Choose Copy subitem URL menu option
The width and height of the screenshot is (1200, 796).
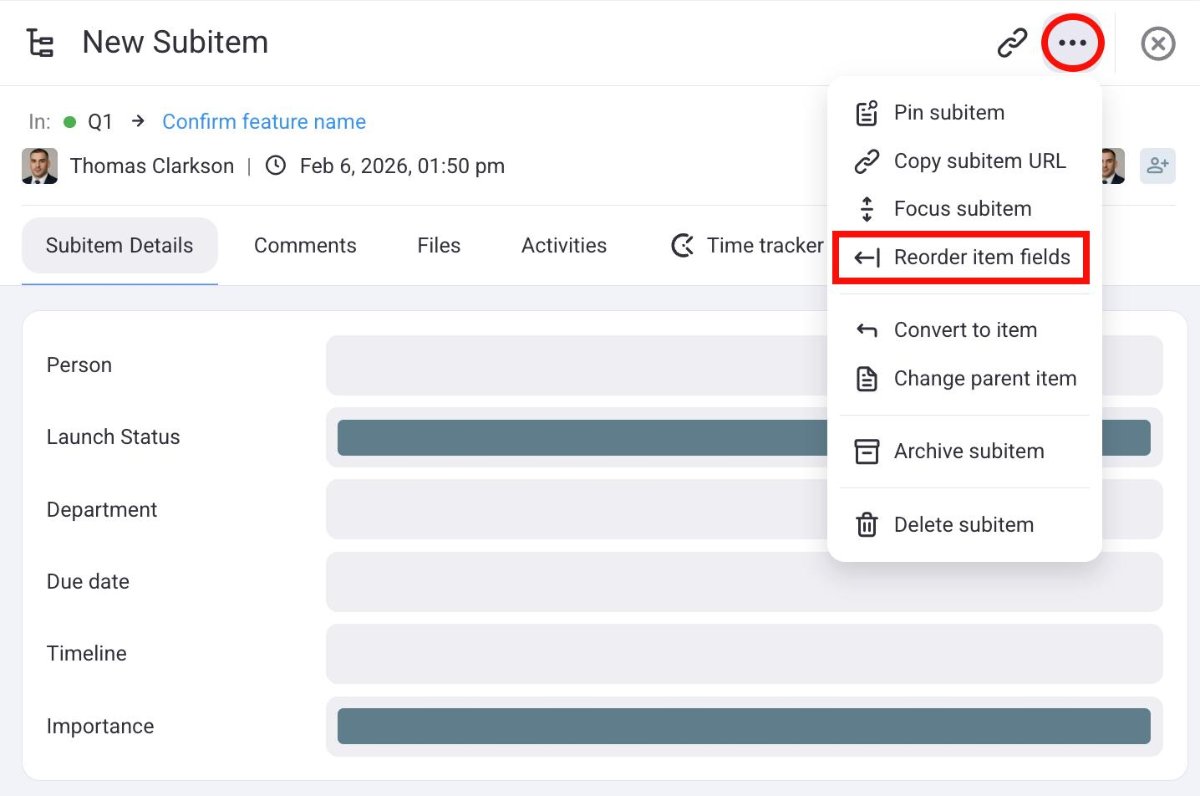click(979, 161)
